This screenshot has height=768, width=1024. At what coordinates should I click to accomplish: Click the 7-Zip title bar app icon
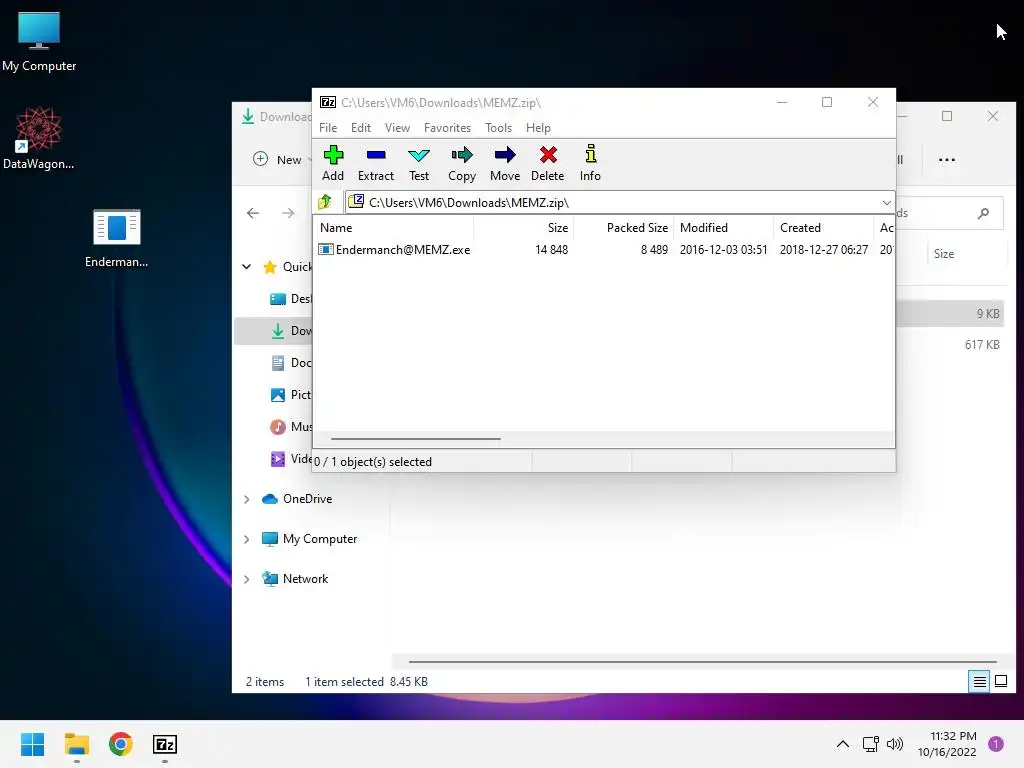pos(328,102)
